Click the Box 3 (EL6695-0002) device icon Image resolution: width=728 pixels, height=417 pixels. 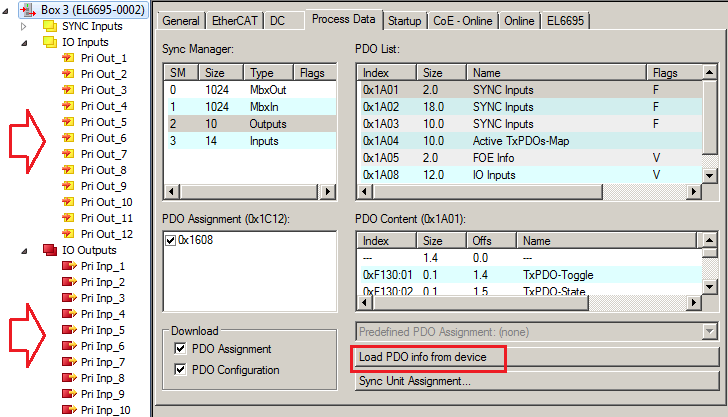[28, 10]
